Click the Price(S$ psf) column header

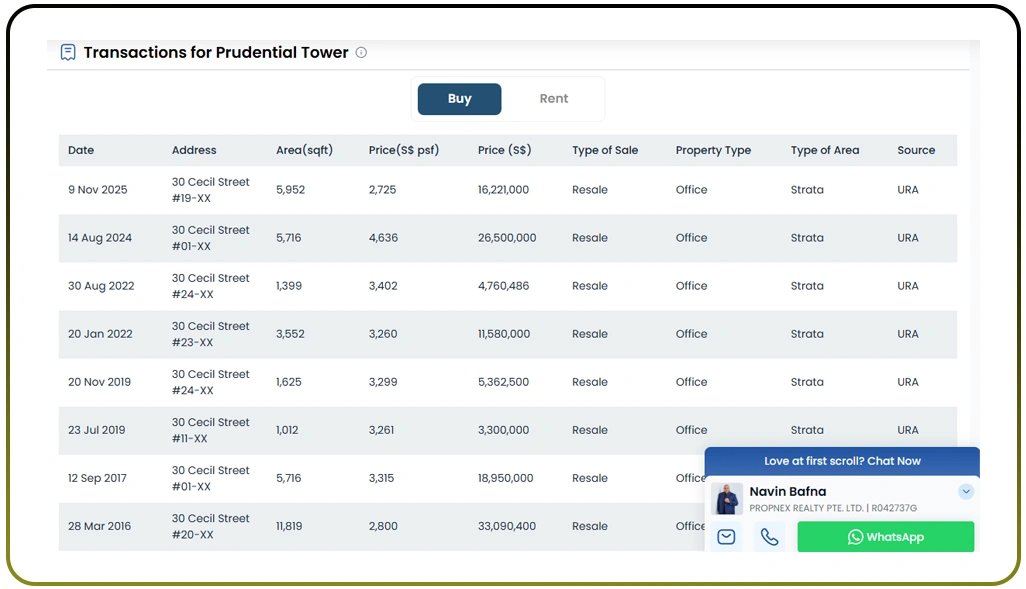point(403,150)
